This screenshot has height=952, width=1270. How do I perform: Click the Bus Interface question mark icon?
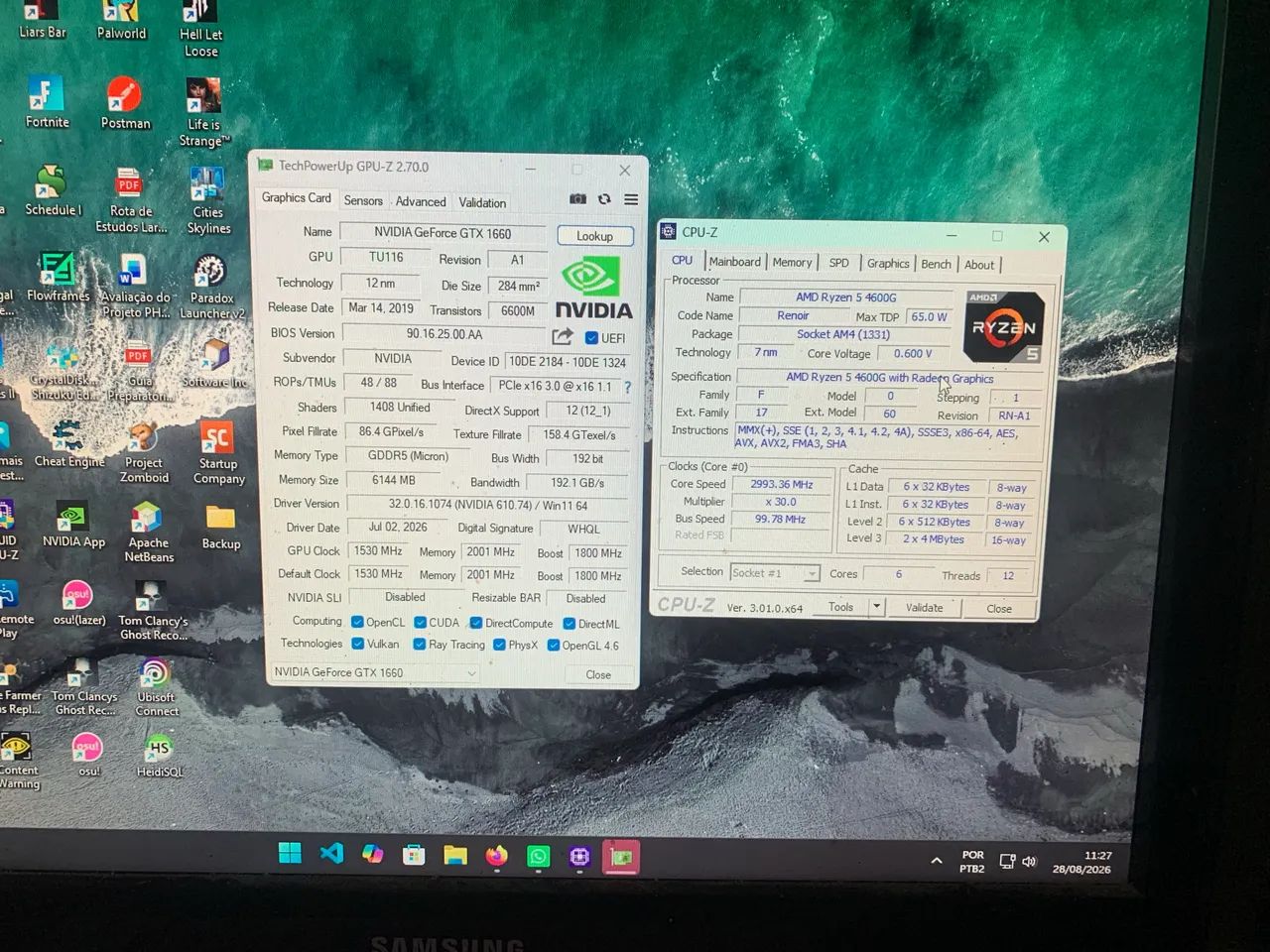[627, 387]
